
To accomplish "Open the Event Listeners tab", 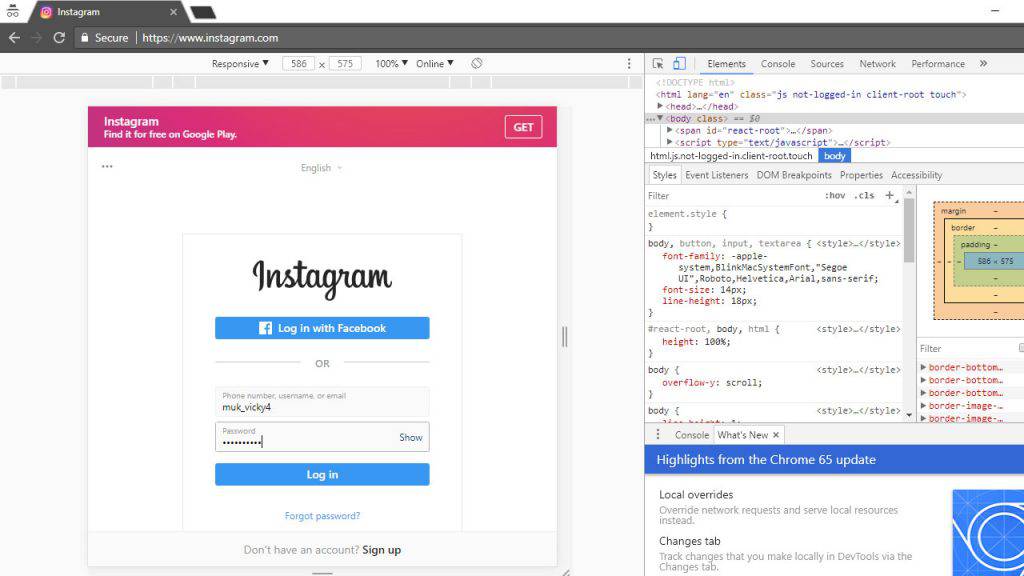I will (x=716, y=175).
